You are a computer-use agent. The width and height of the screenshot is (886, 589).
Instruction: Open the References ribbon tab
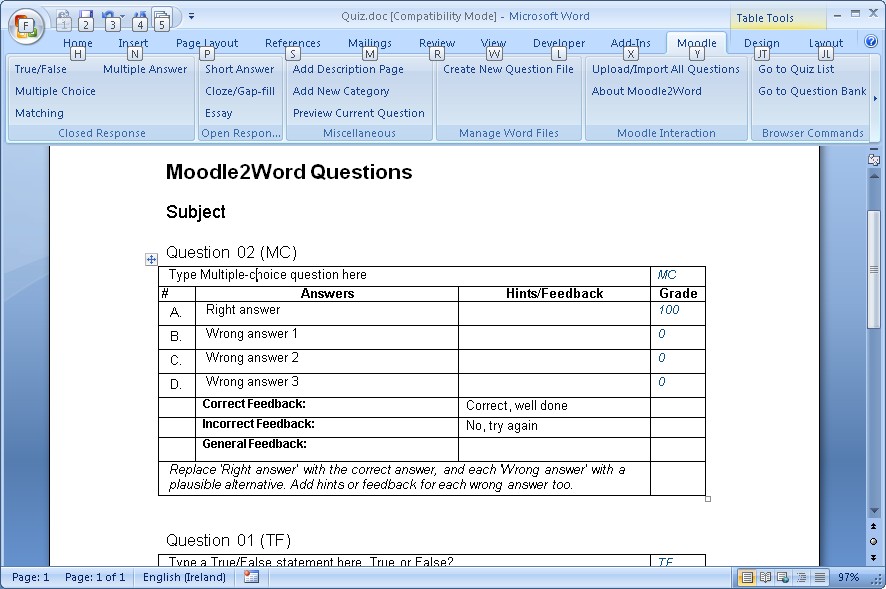[292, 43]
